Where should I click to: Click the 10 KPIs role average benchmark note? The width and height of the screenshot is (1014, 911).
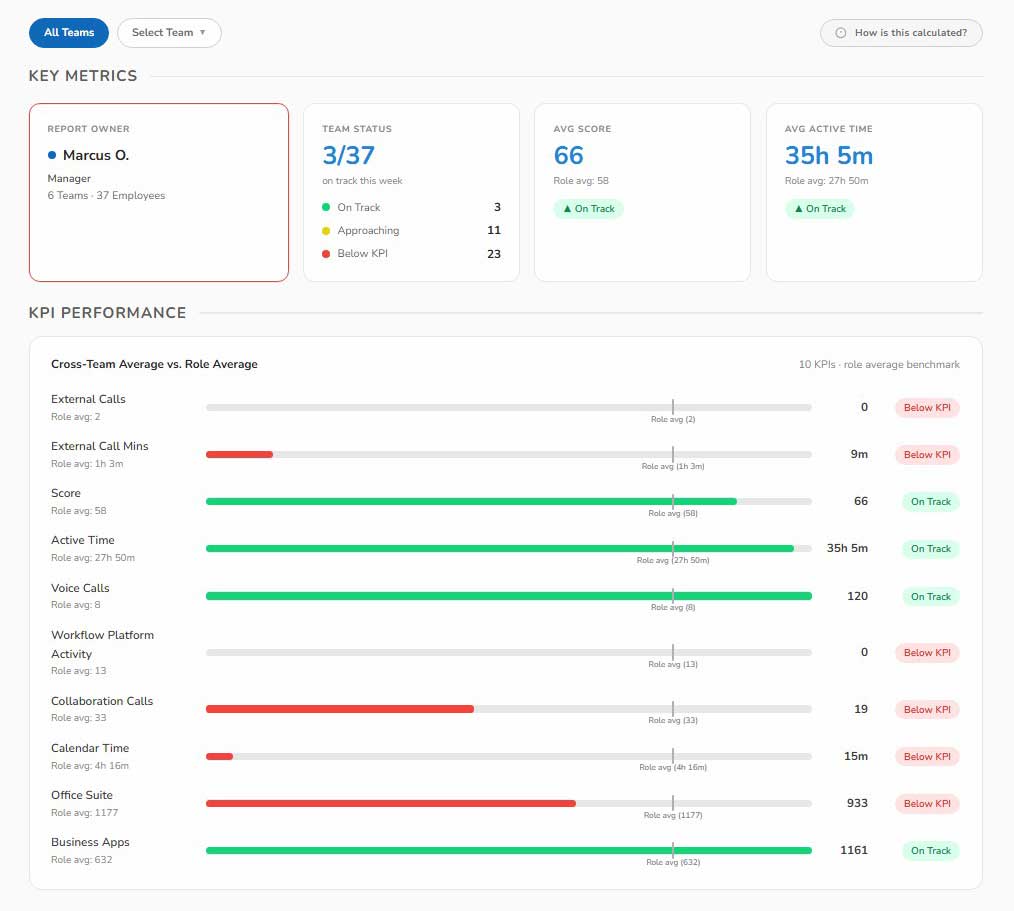tap(879, 365)
